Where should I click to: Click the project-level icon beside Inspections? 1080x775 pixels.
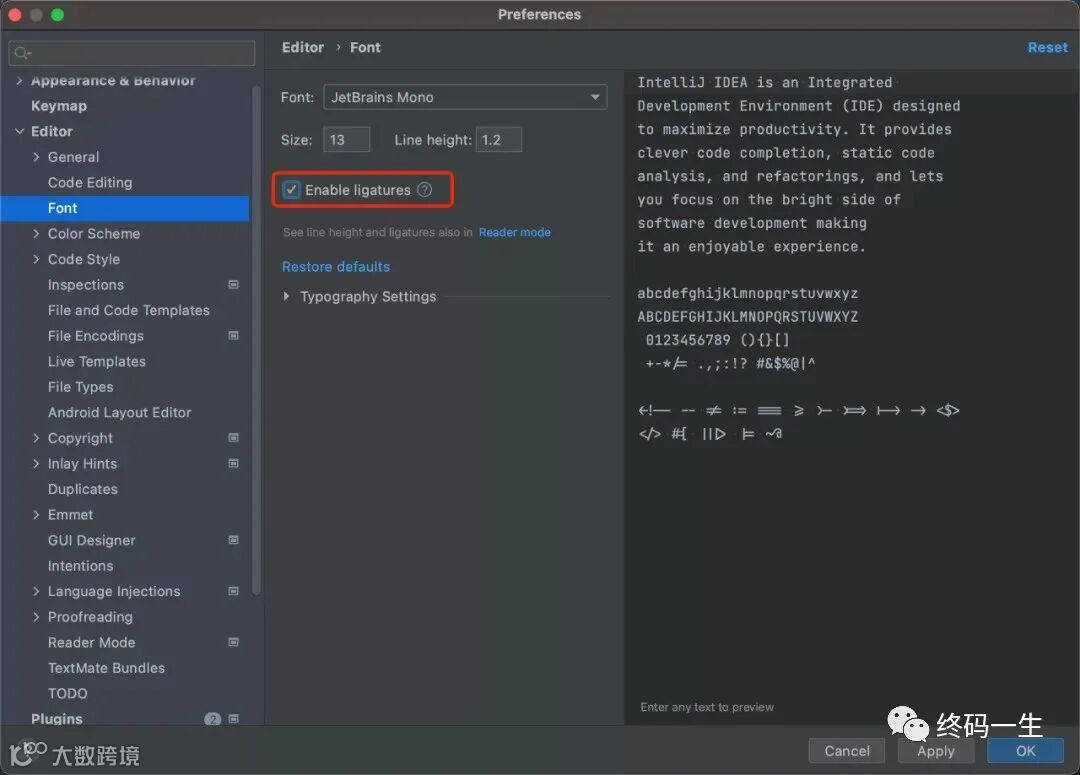[x=233, y=285]
